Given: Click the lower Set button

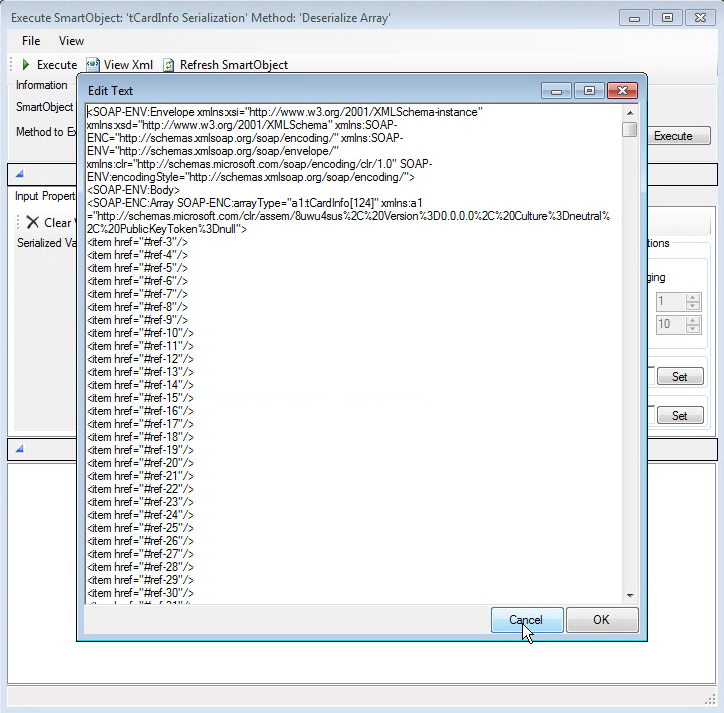Looking at the screenshot, I should pyautogui.click(x=680, y=415).
